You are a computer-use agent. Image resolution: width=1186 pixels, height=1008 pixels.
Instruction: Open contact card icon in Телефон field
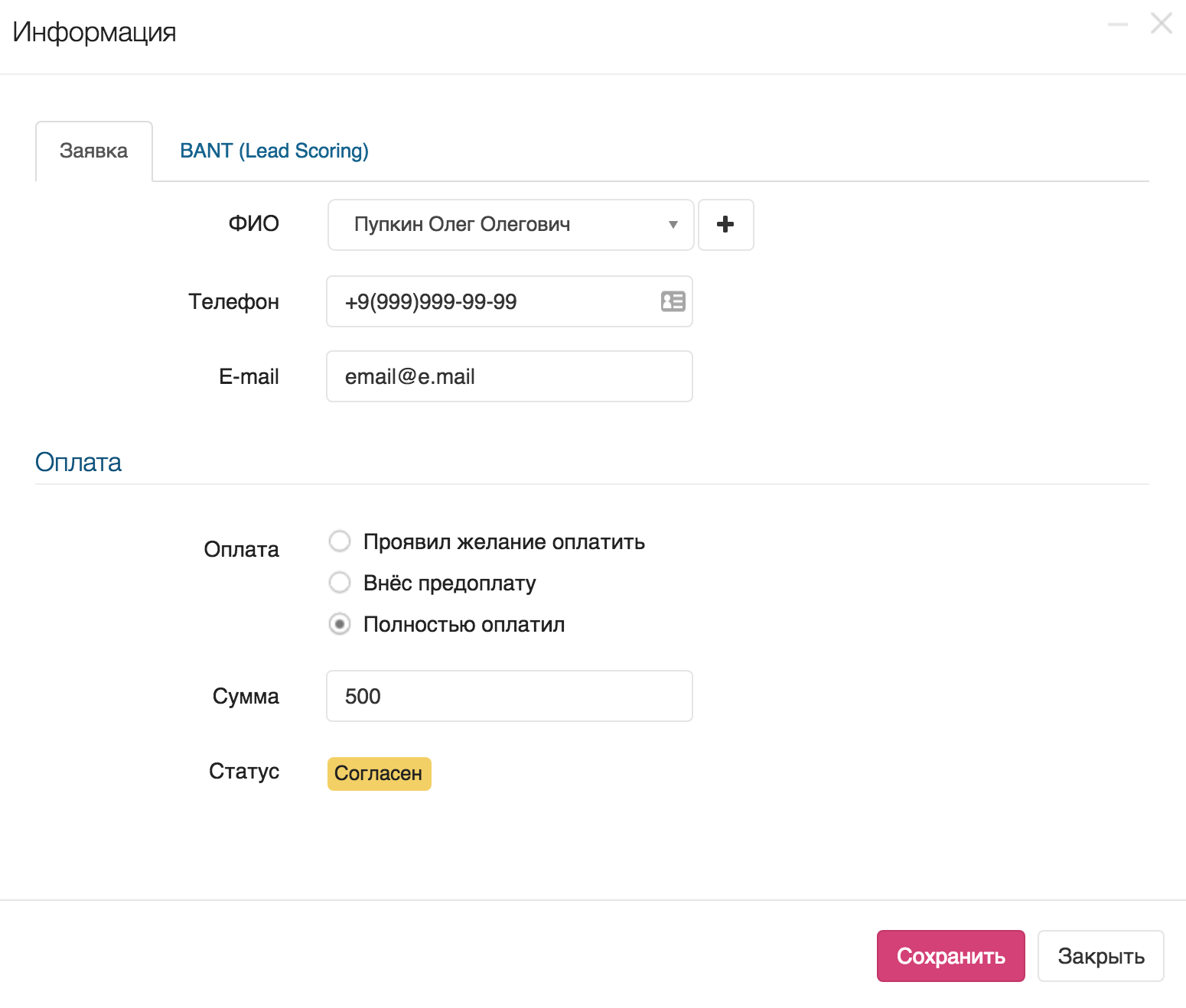coord(673,301)
